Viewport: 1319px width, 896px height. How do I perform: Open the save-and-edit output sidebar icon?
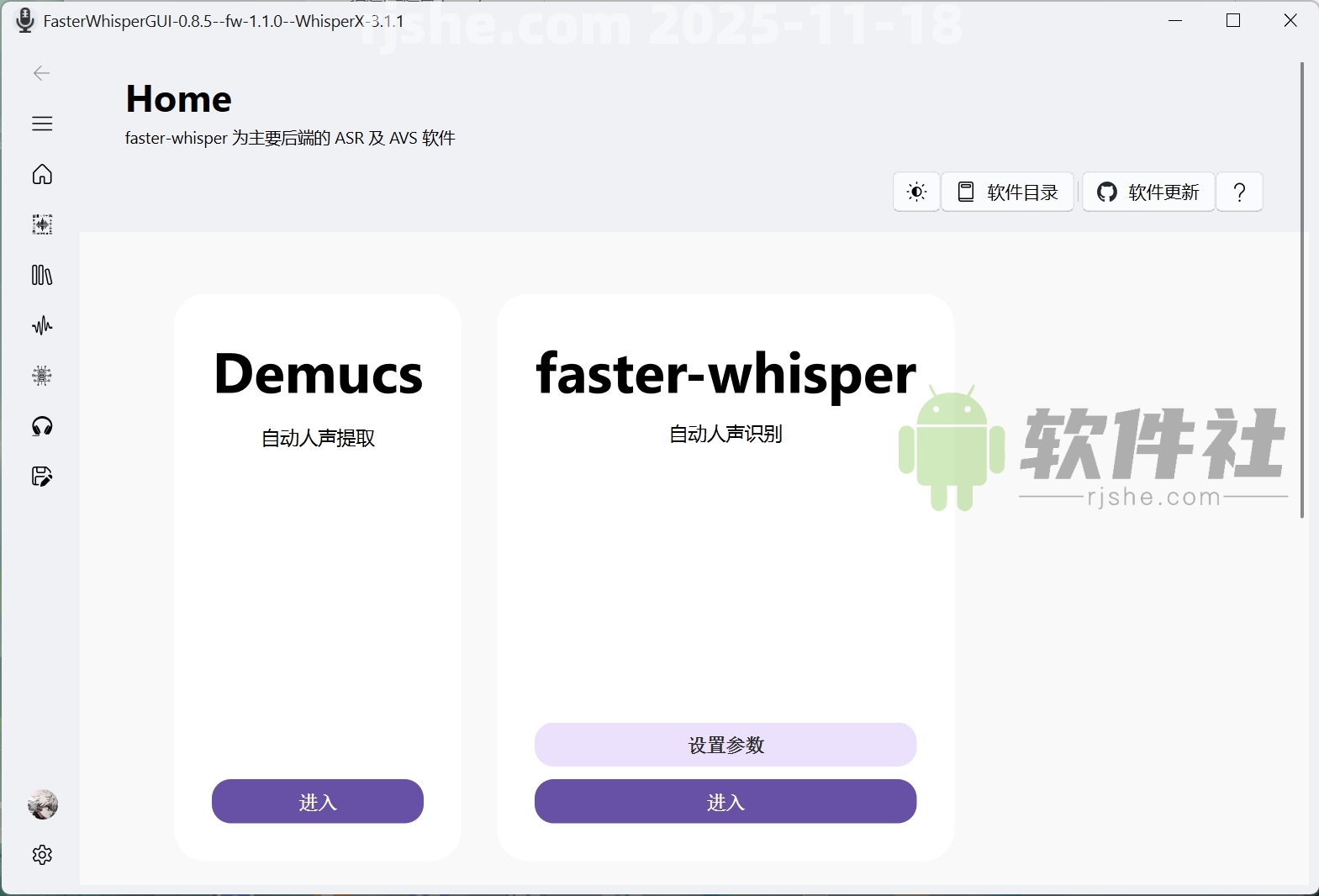(x=42, y=477)
